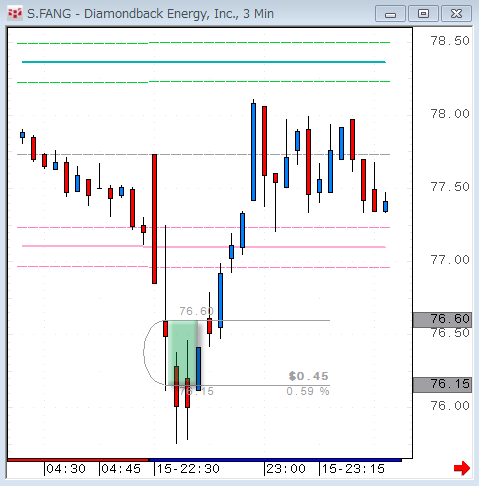Click the gray dashed horizontal line
The image size is (479, 486).
tap(203, 154)
